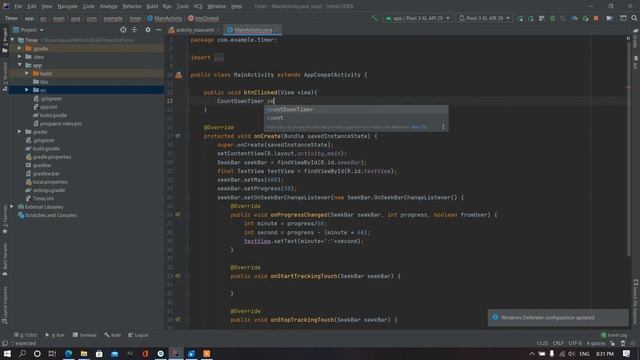Click CRLF line separator in status bar
The height and width of the screenshot is (360, 640).
[558, 343]
